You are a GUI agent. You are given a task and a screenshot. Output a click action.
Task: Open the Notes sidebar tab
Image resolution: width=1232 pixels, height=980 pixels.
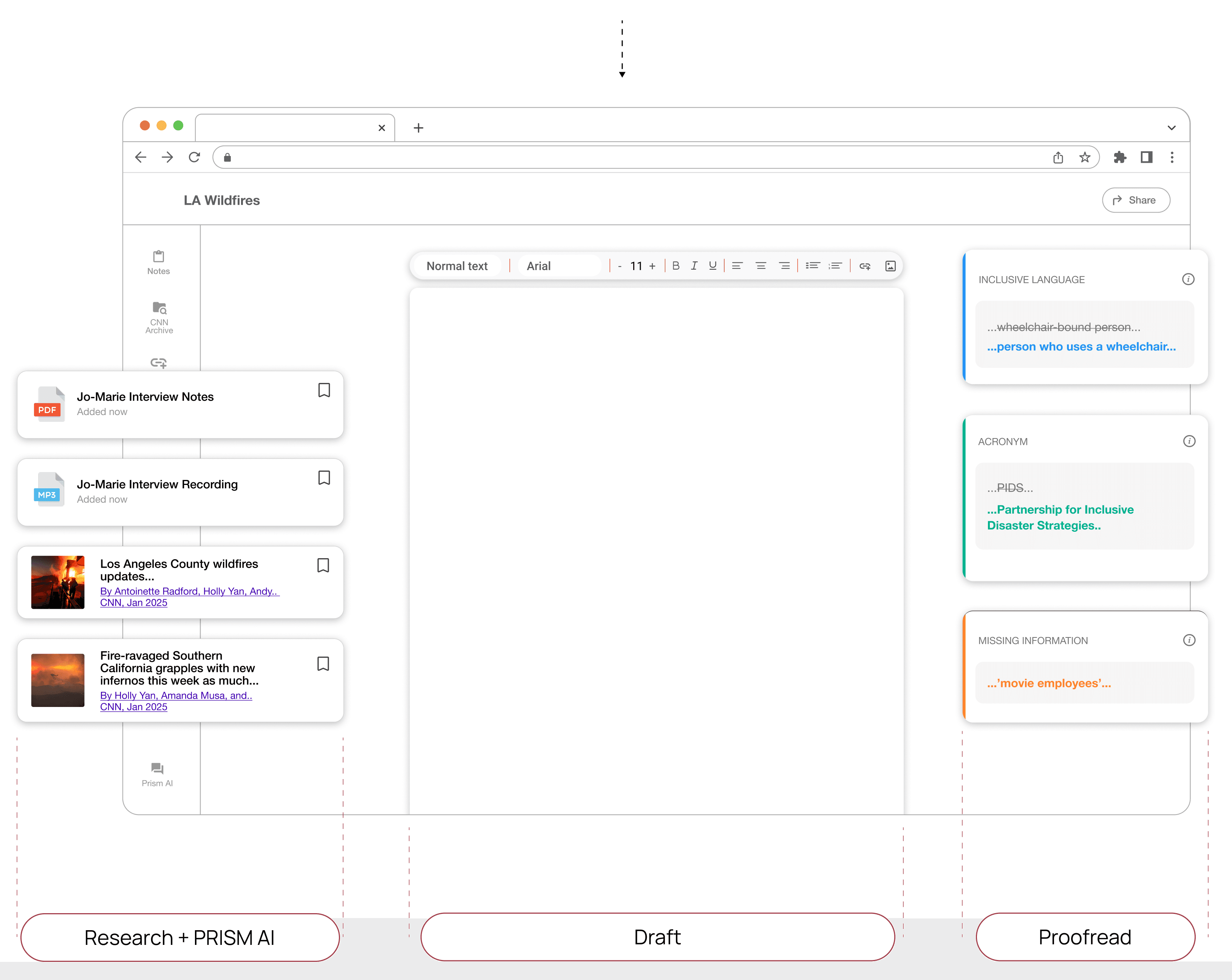click(158, 262)
